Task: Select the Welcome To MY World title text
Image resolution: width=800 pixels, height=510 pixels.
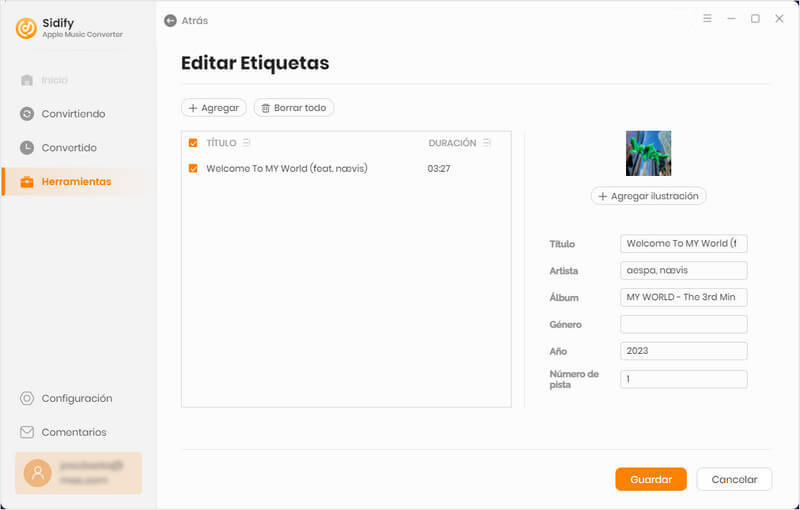Action: coord(287,168)
